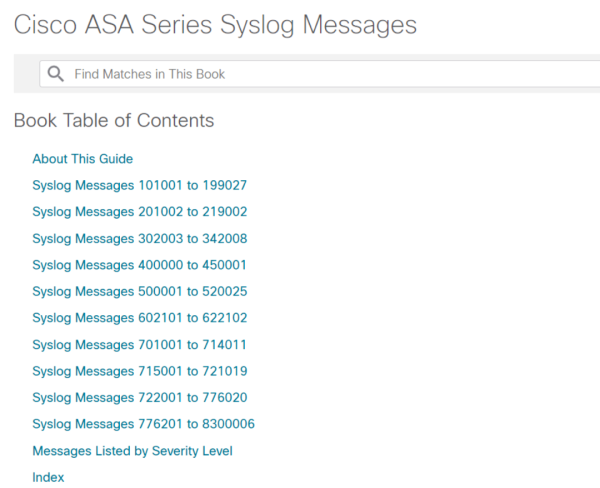Open the Index link
600x488 pixels.
click(48, 477)
